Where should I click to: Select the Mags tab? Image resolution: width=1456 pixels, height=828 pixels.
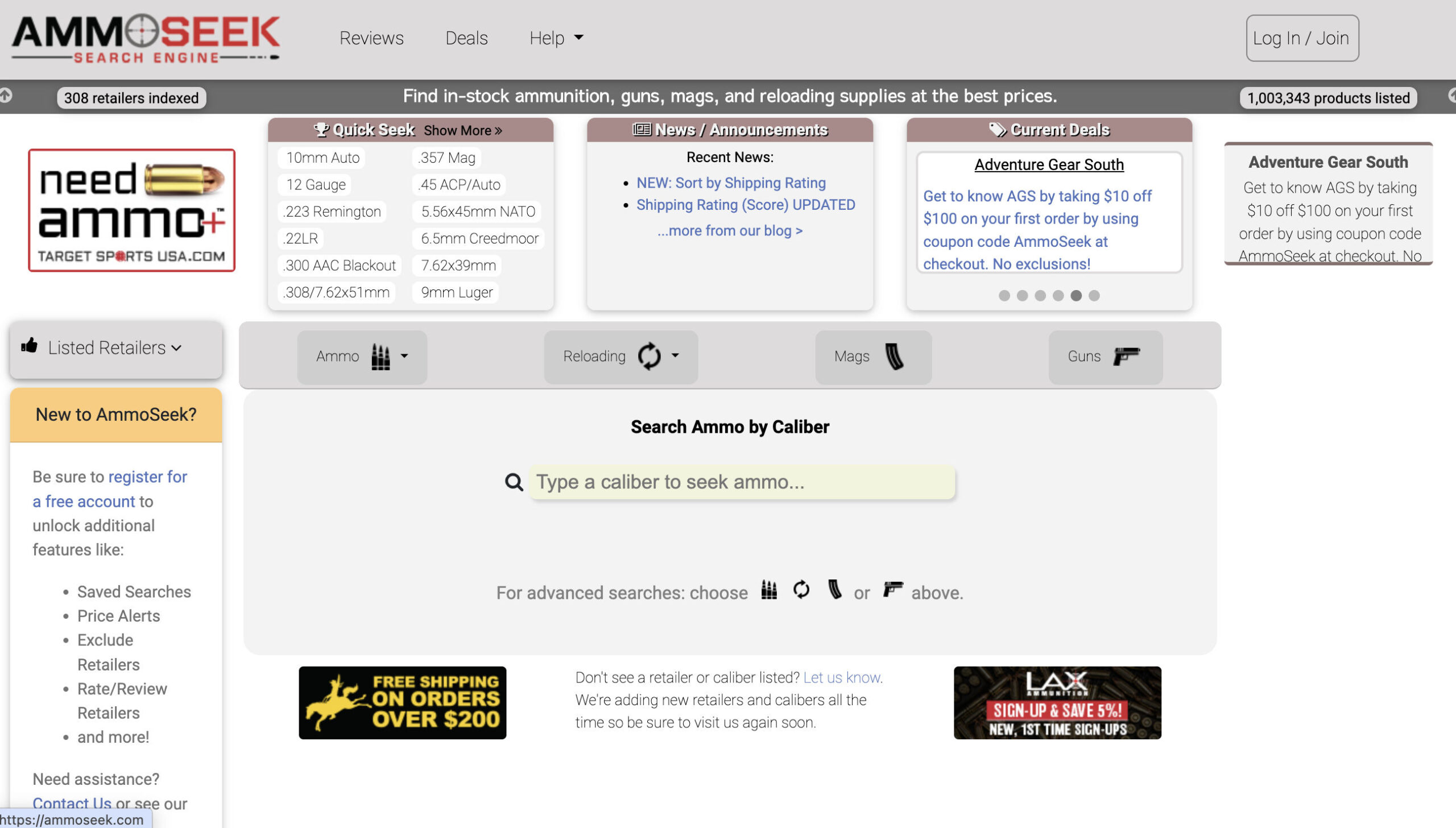coord(873,357)
